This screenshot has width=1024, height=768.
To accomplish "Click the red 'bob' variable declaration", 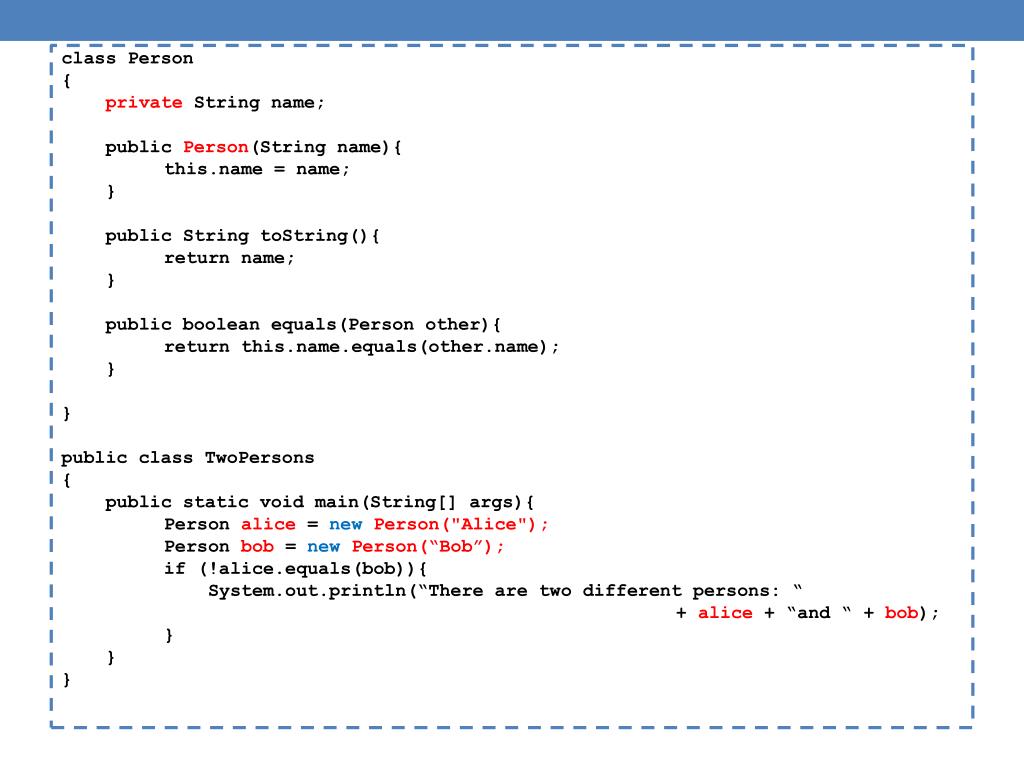I will click(x=257, y=547).
